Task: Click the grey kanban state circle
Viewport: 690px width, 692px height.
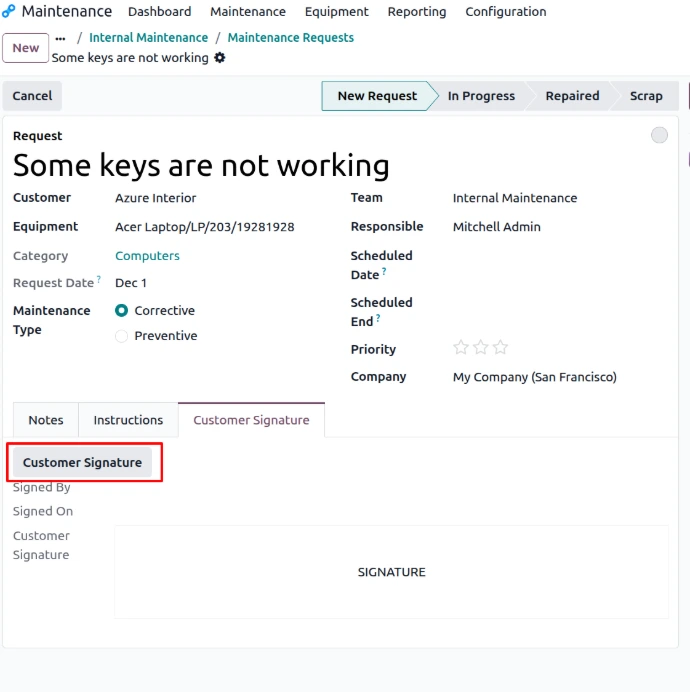Action: pos(659,135)
